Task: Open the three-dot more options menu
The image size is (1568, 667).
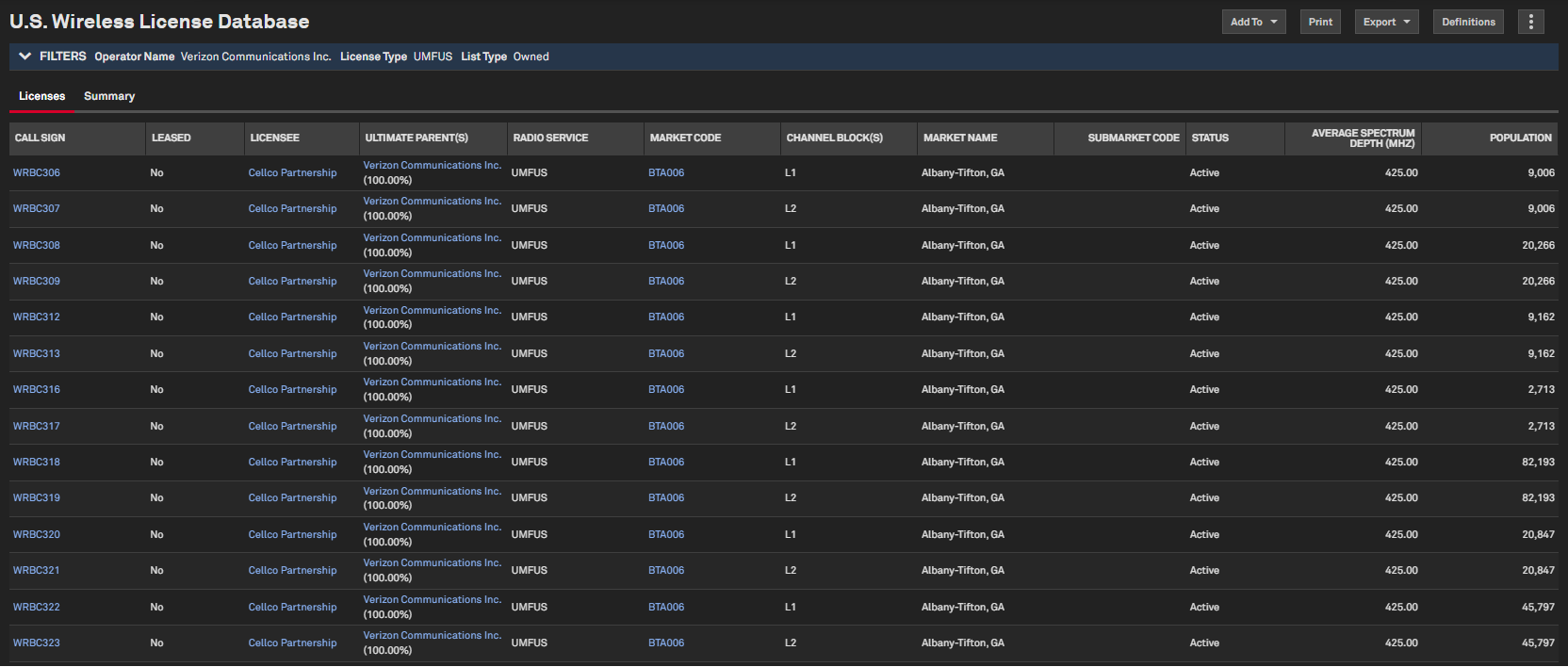Action: [x=1530, y=22]
